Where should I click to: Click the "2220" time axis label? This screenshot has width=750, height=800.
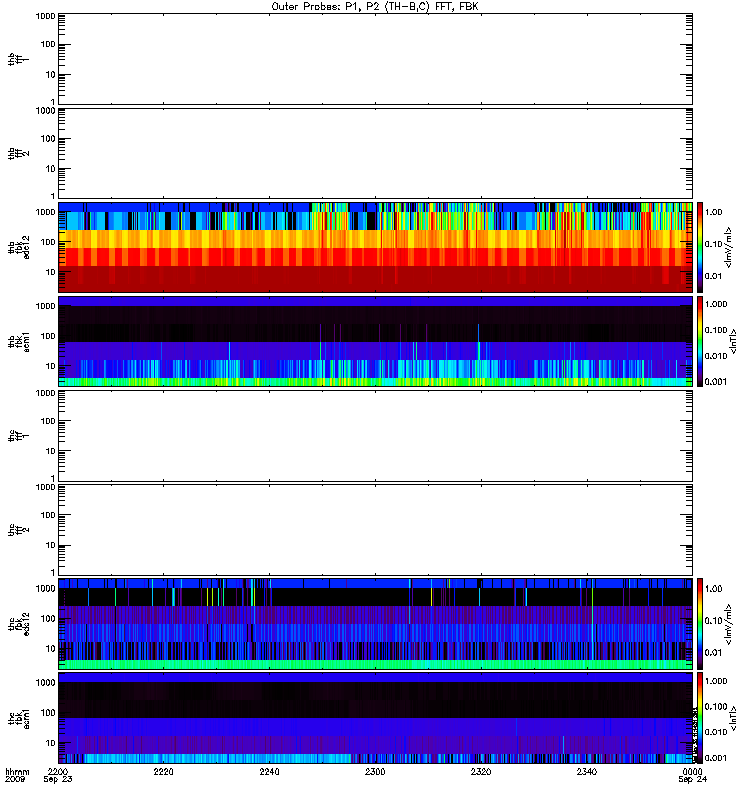tap(163, 771)
